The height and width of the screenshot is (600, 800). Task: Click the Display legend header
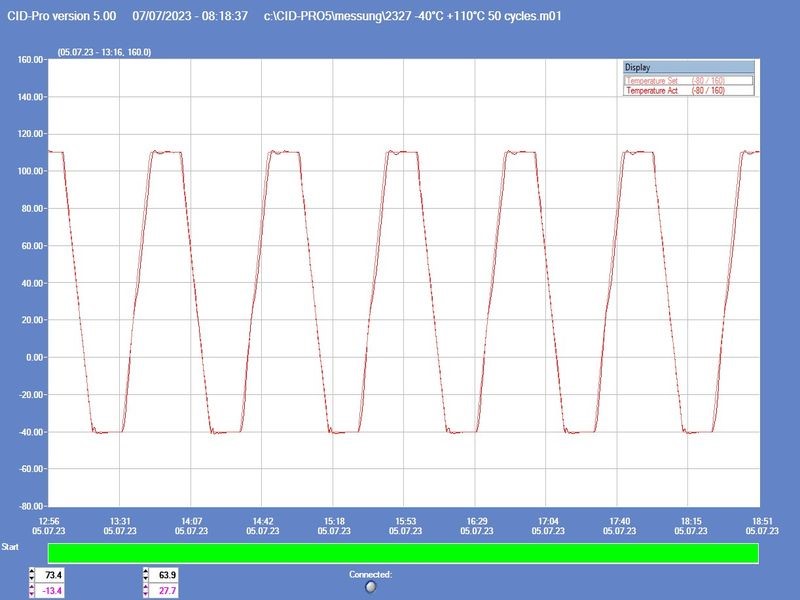pyautogui.click(x=688, y=67)
